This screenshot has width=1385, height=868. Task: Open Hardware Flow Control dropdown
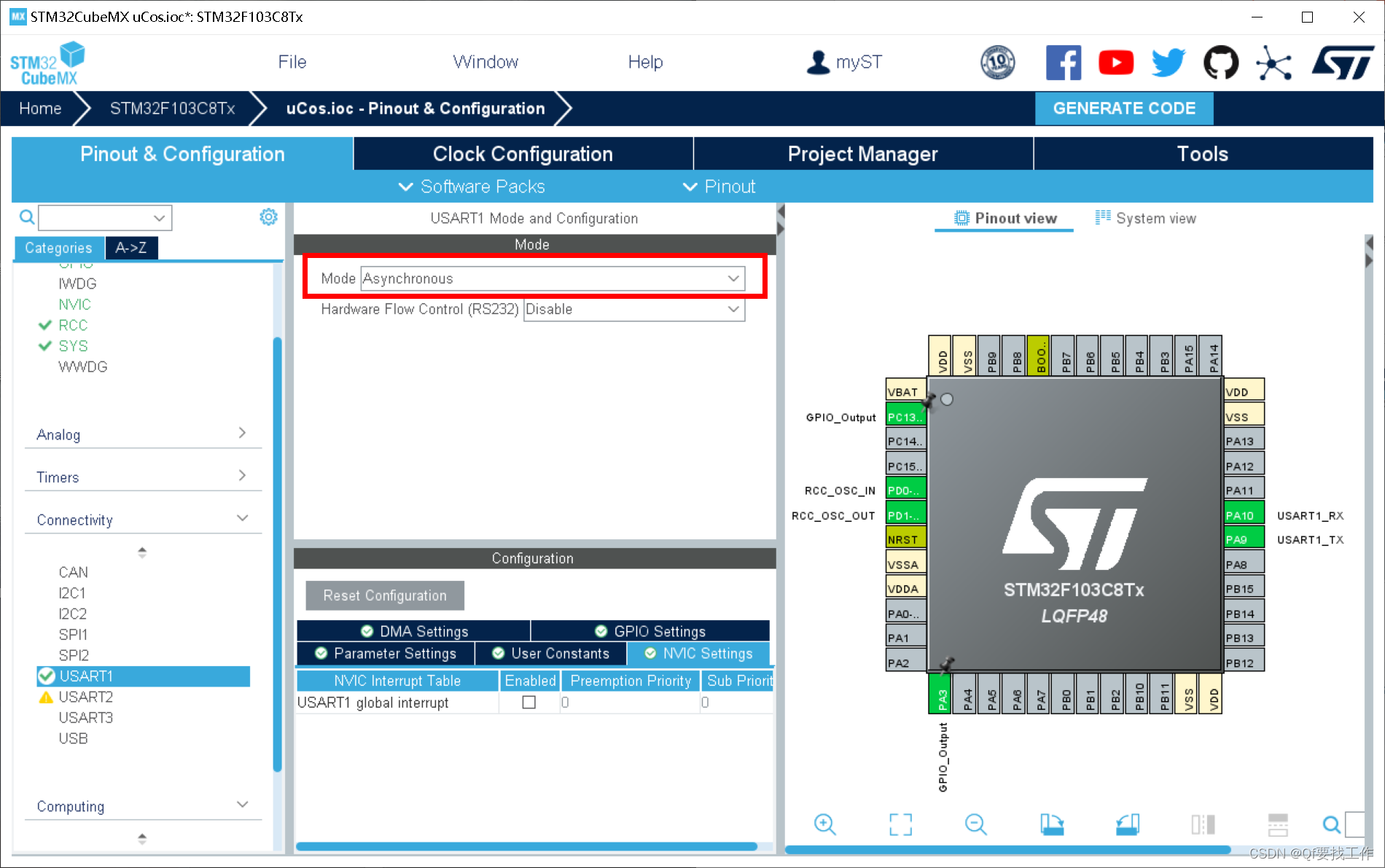(634, 309)
